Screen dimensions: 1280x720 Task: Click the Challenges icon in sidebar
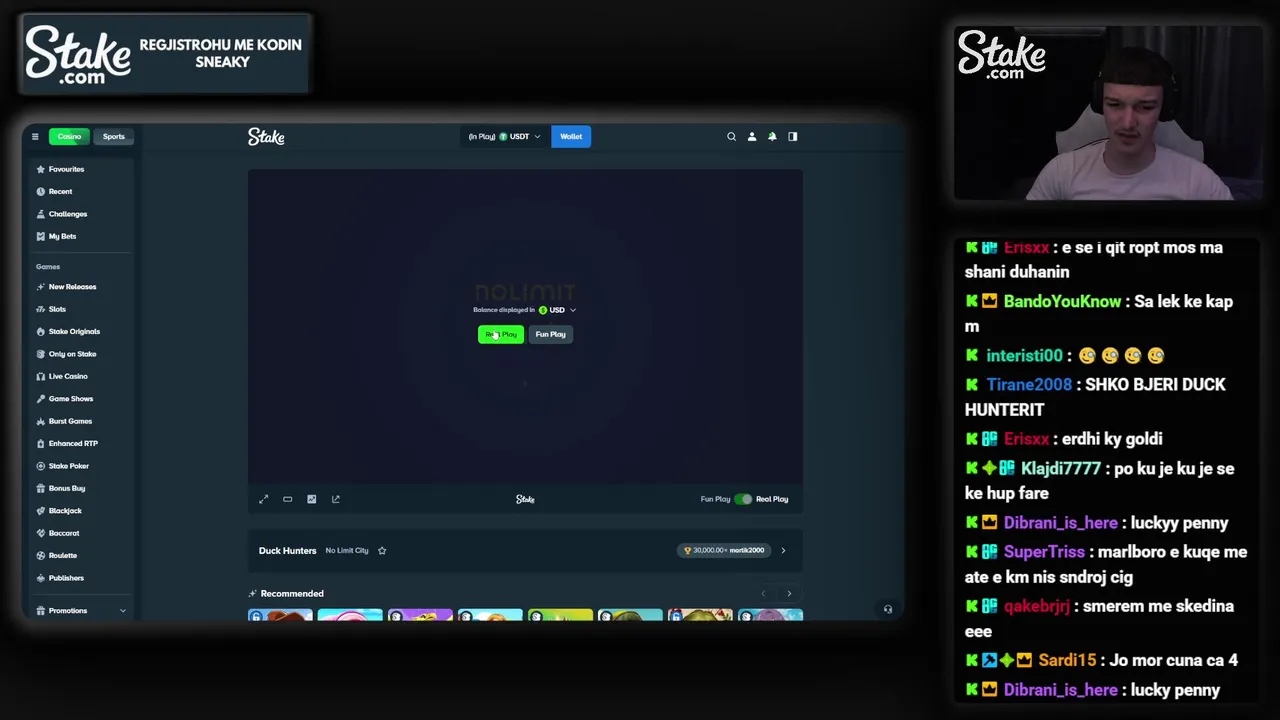tap(40, 214)
